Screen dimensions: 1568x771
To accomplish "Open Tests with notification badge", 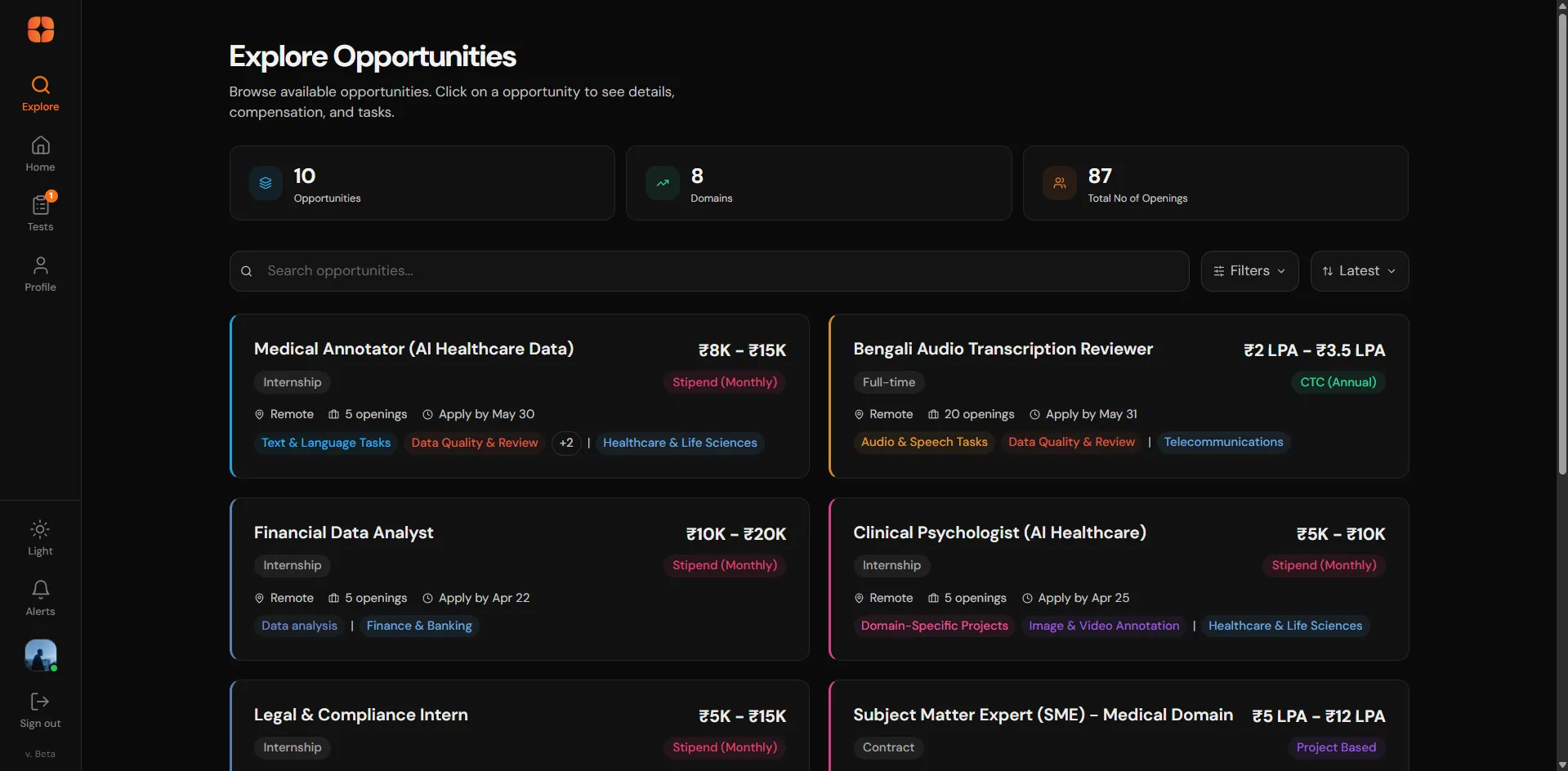I will click(x=40, y=214).
